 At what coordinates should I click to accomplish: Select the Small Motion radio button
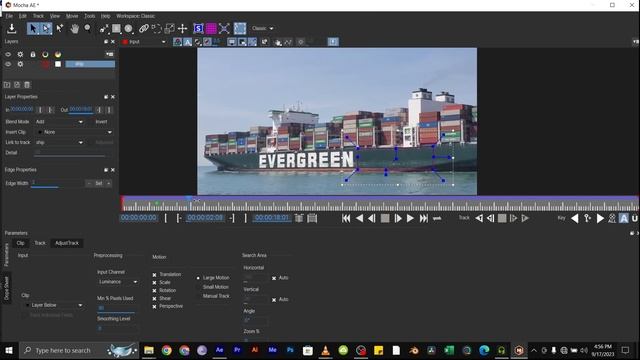click(198, 287)
